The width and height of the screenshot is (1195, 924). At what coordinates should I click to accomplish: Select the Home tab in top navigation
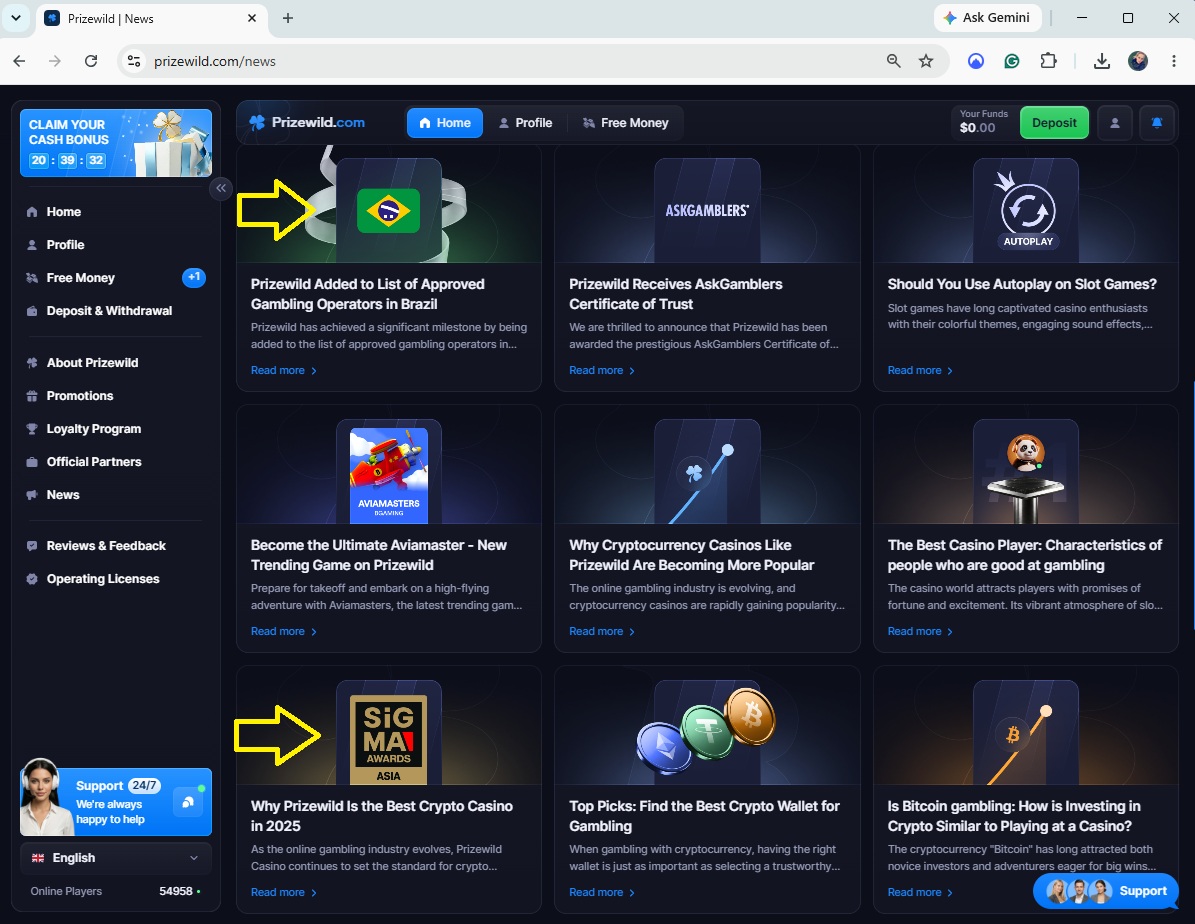[445, 123]
